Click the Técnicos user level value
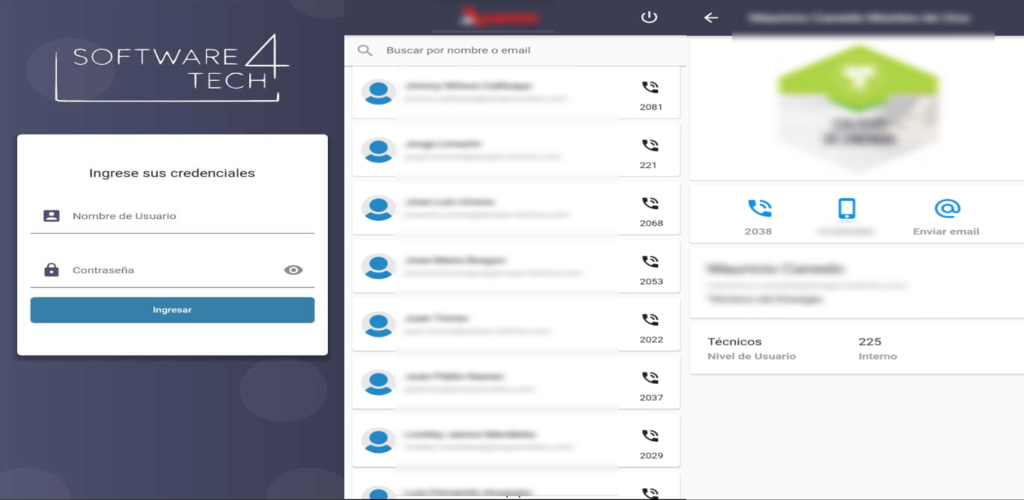The image size is (1024, 500). pos(735,341)
